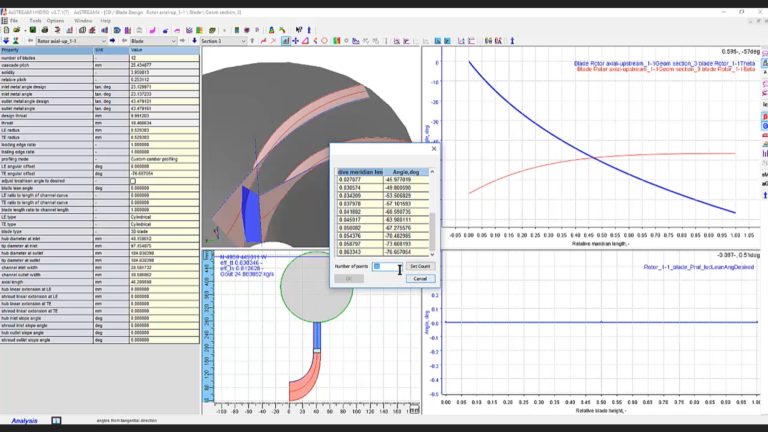Click the open folder toolbar icon

pos(16,30)
